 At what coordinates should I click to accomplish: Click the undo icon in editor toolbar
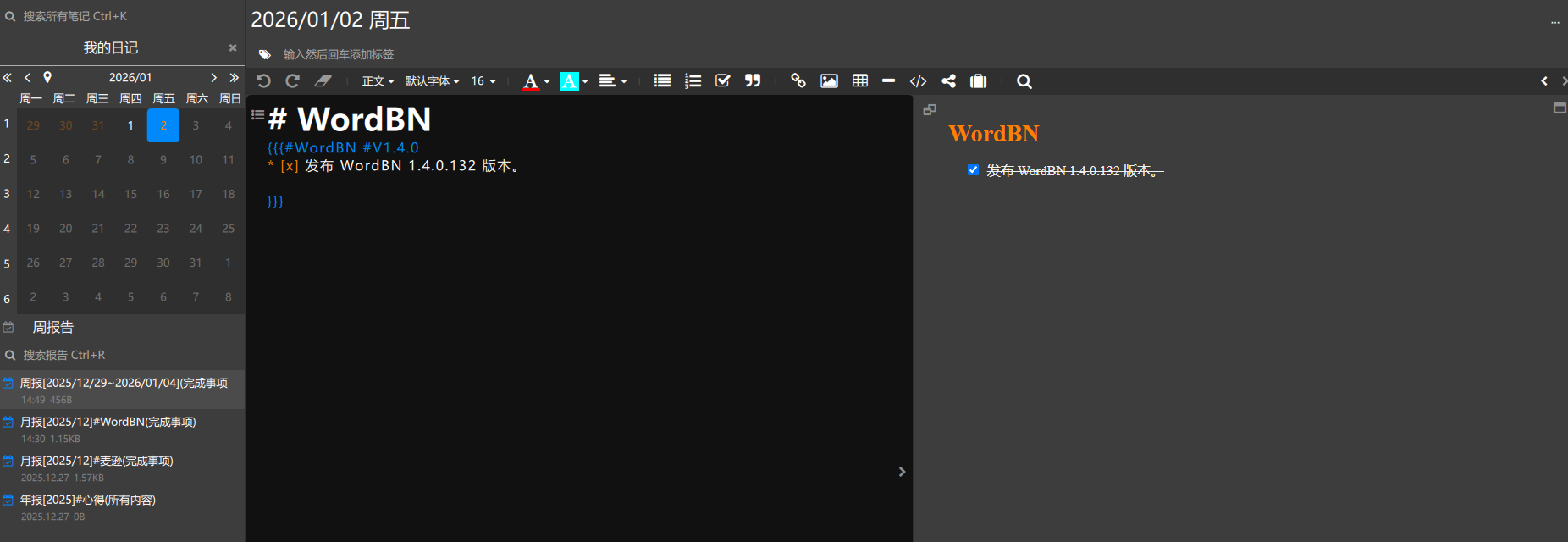pyautogui.click(x=263, y=81)
